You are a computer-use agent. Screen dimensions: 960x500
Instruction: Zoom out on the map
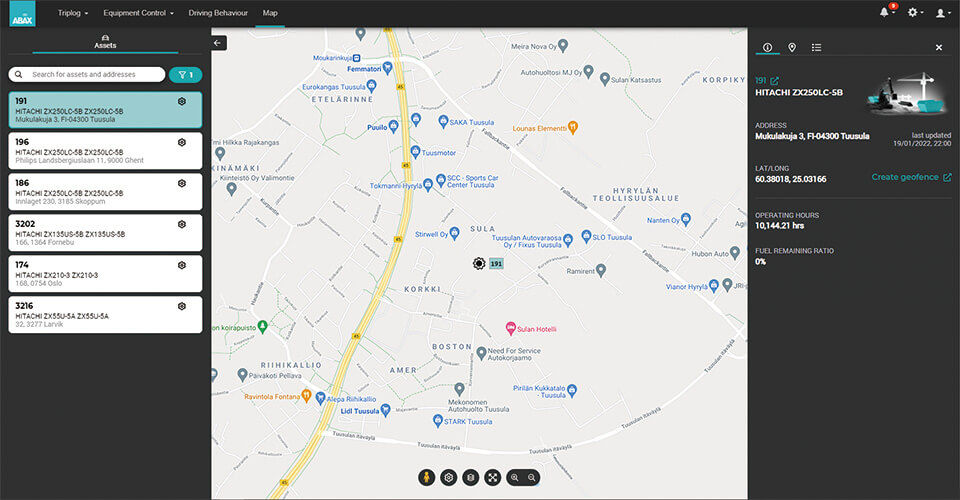pyautogui.click(x=531, y=477)
